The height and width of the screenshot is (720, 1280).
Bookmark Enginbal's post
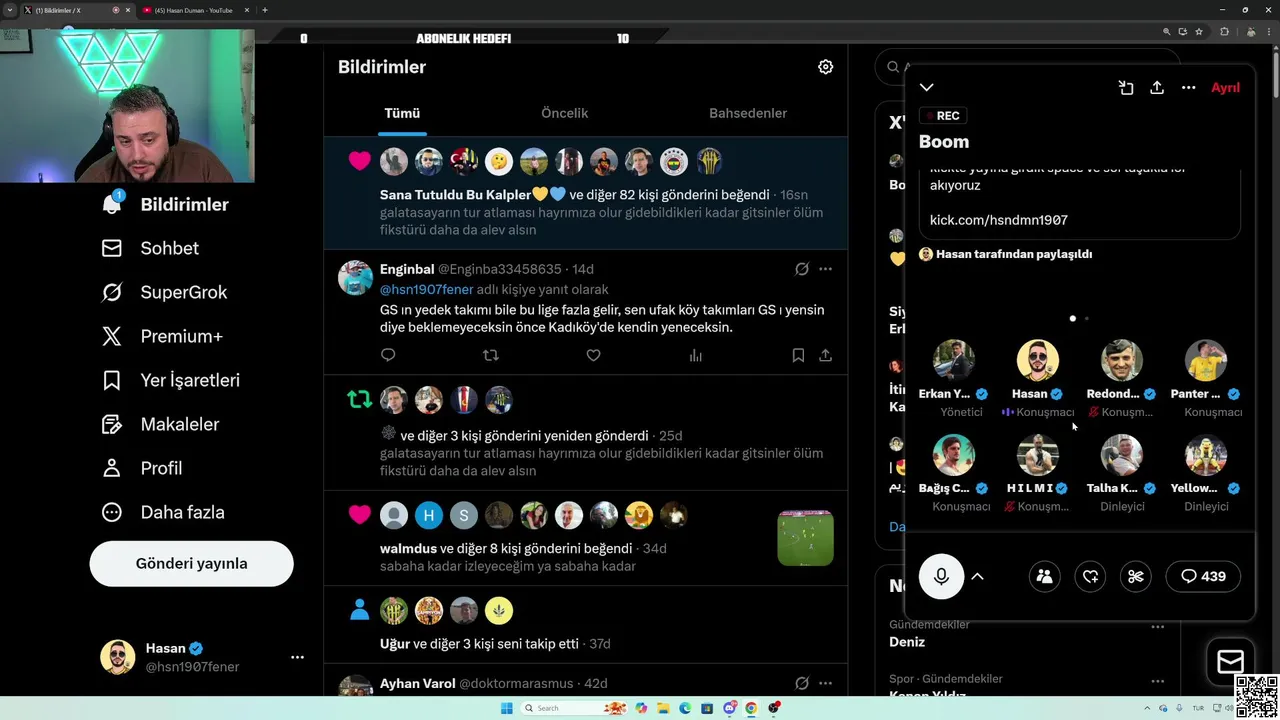(x=798, y=355)
